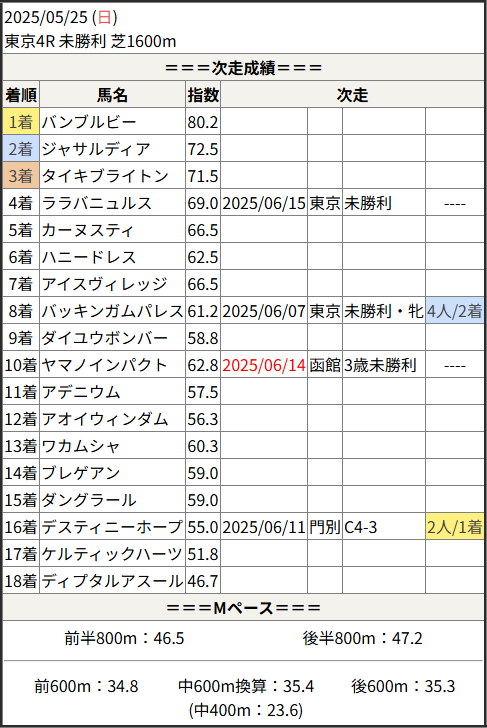Viewport: 487px width, 728px height.
Task: Click the orange 3着 finish cell
Action: click(x=21, y=176)
